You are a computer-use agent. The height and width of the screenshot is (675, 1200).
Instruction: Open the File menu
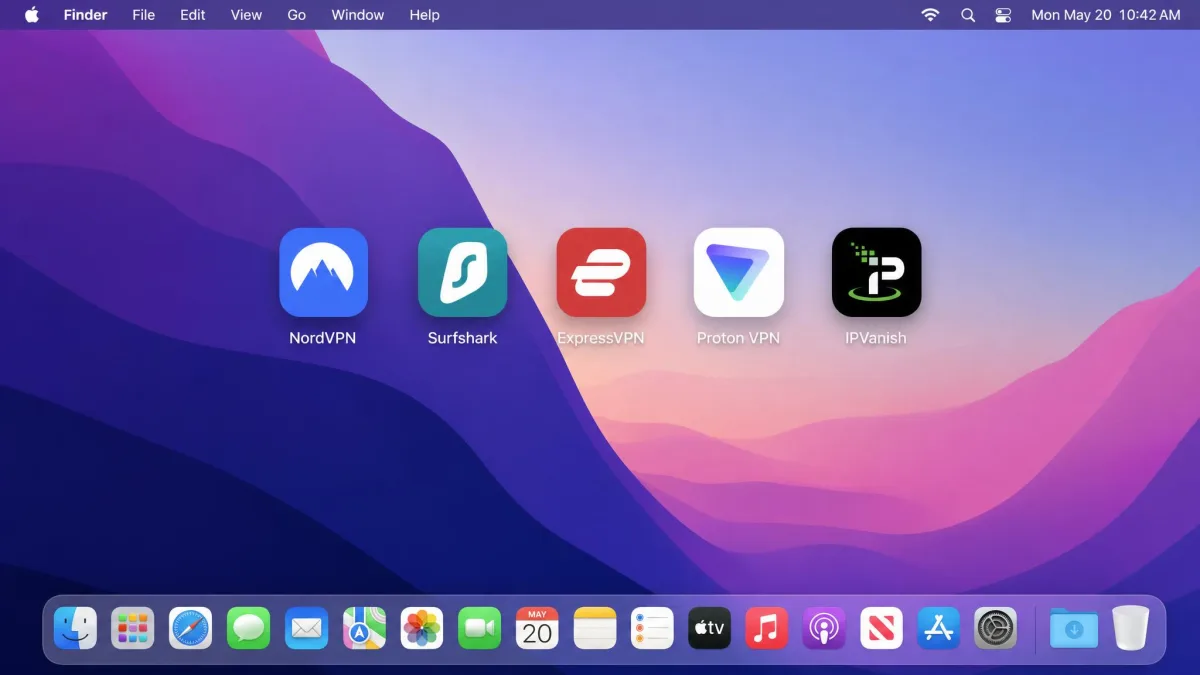pos(144,15)
